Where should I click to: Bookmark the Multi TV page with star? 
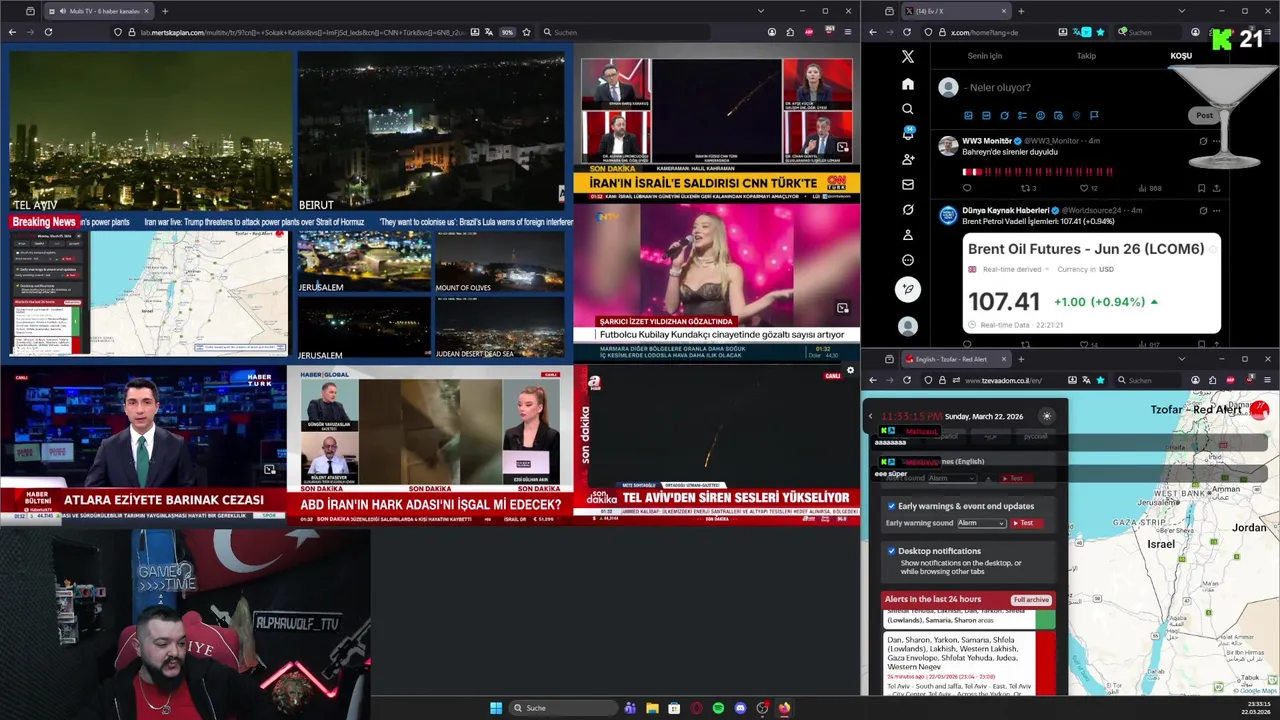coord(527,32)
